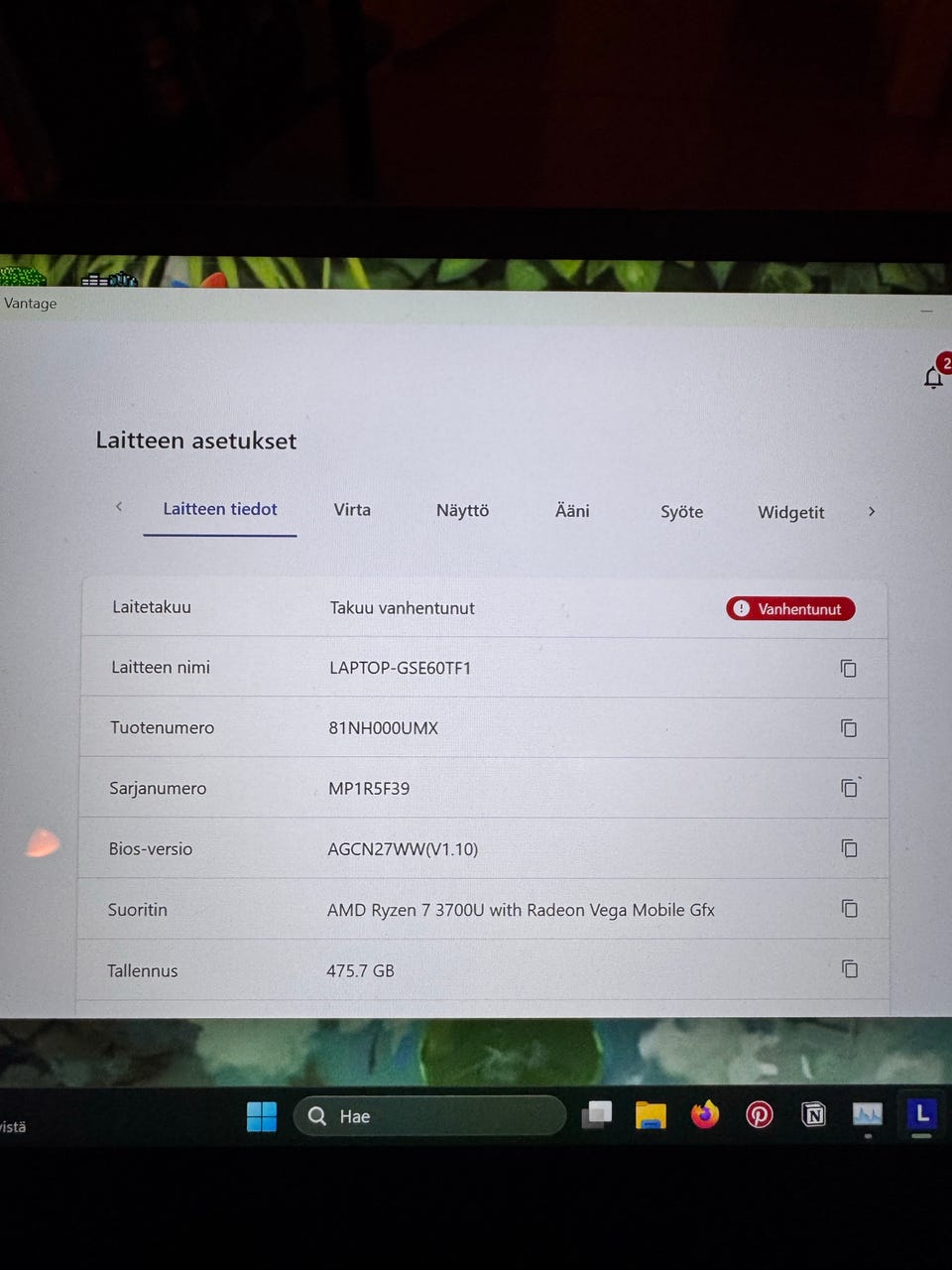Select the 475.7 GB storage value
The width and height of the screenshot is (952, 1270).
(x=361, y=970)
